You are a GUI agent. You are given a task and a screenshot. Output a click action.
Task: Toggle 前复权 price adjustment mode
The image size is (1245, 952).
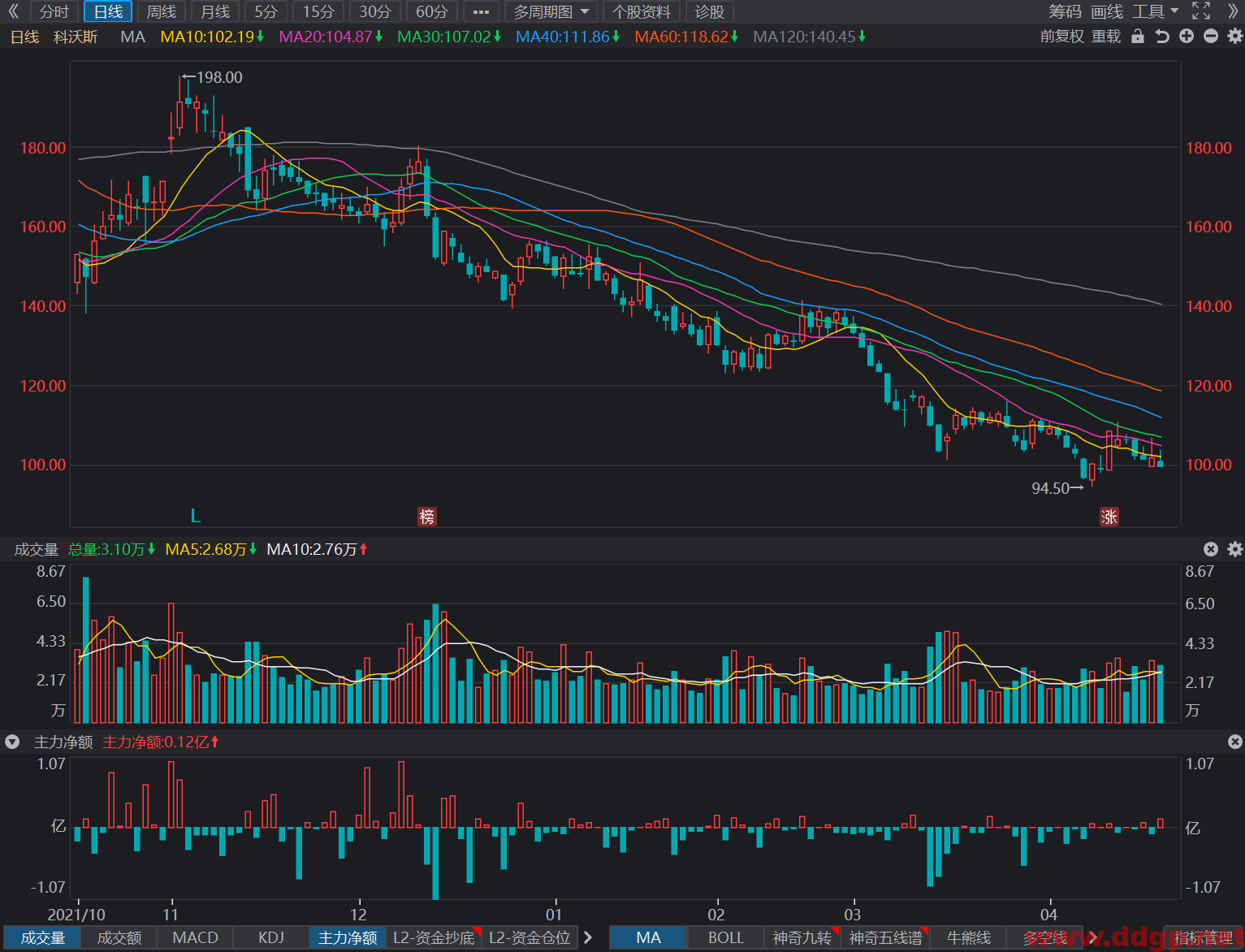(1062, 37)
